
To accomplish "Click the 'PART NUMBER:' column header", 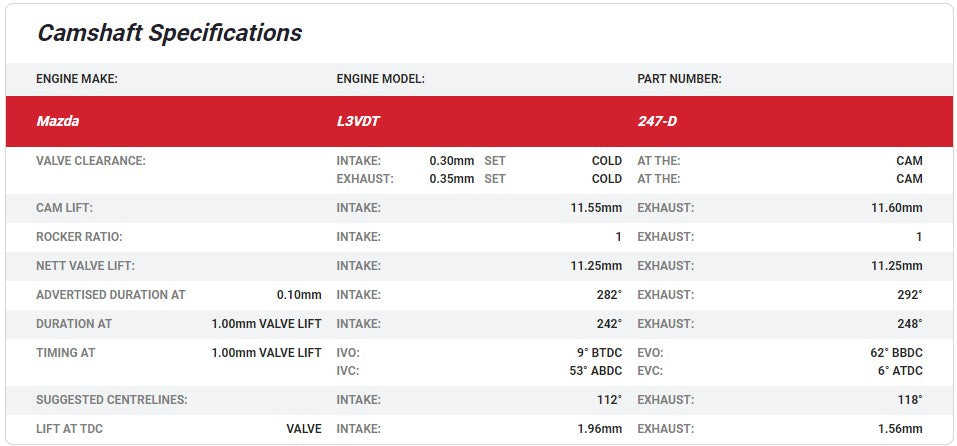I will click(x=679, y=79).
